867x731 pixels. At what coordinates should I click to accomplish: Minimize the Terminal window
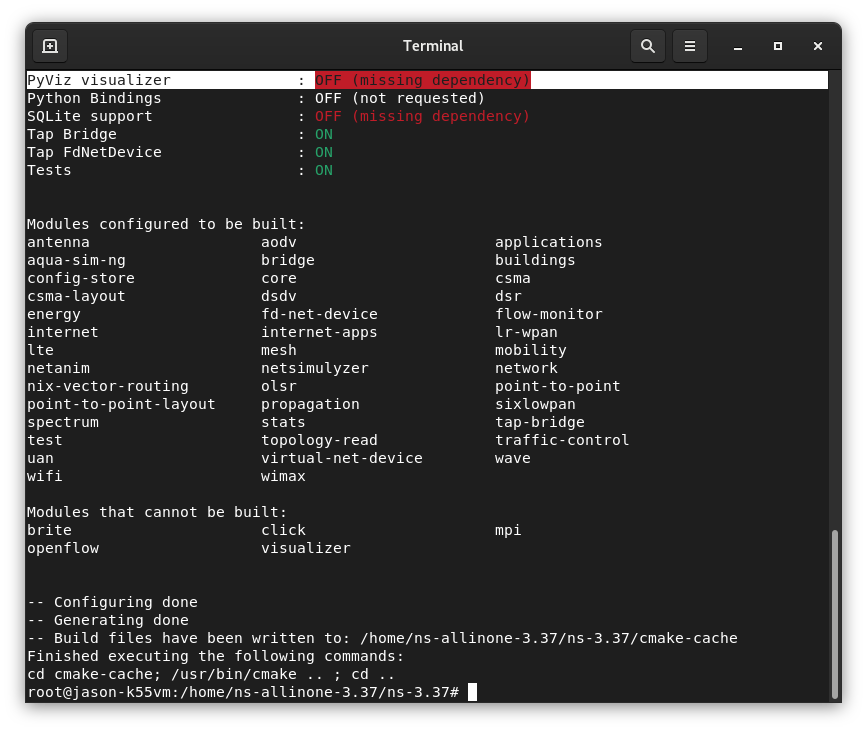(x=738, y=46)
